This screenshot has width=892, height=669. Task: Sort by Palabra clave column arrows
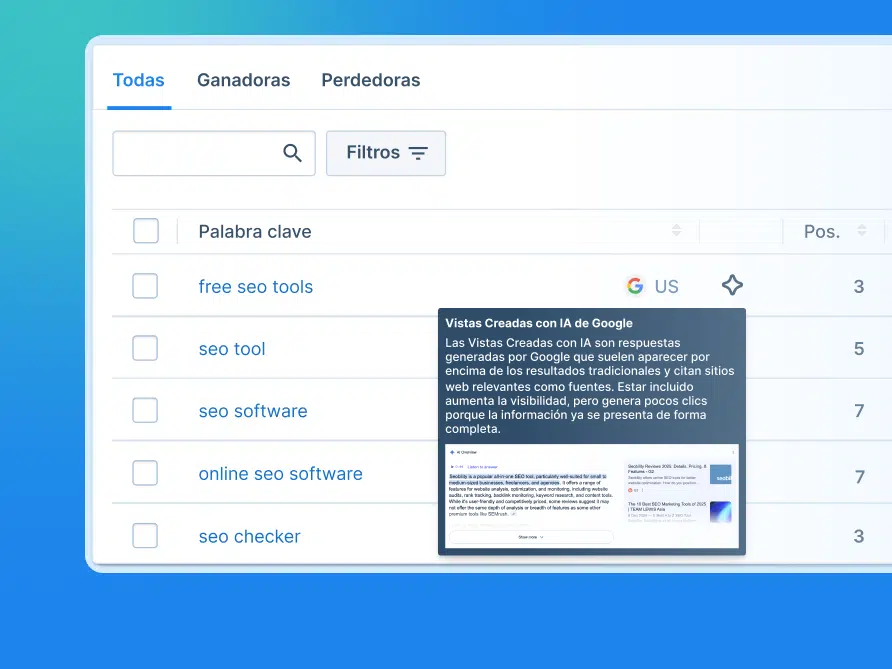point(676,231)
